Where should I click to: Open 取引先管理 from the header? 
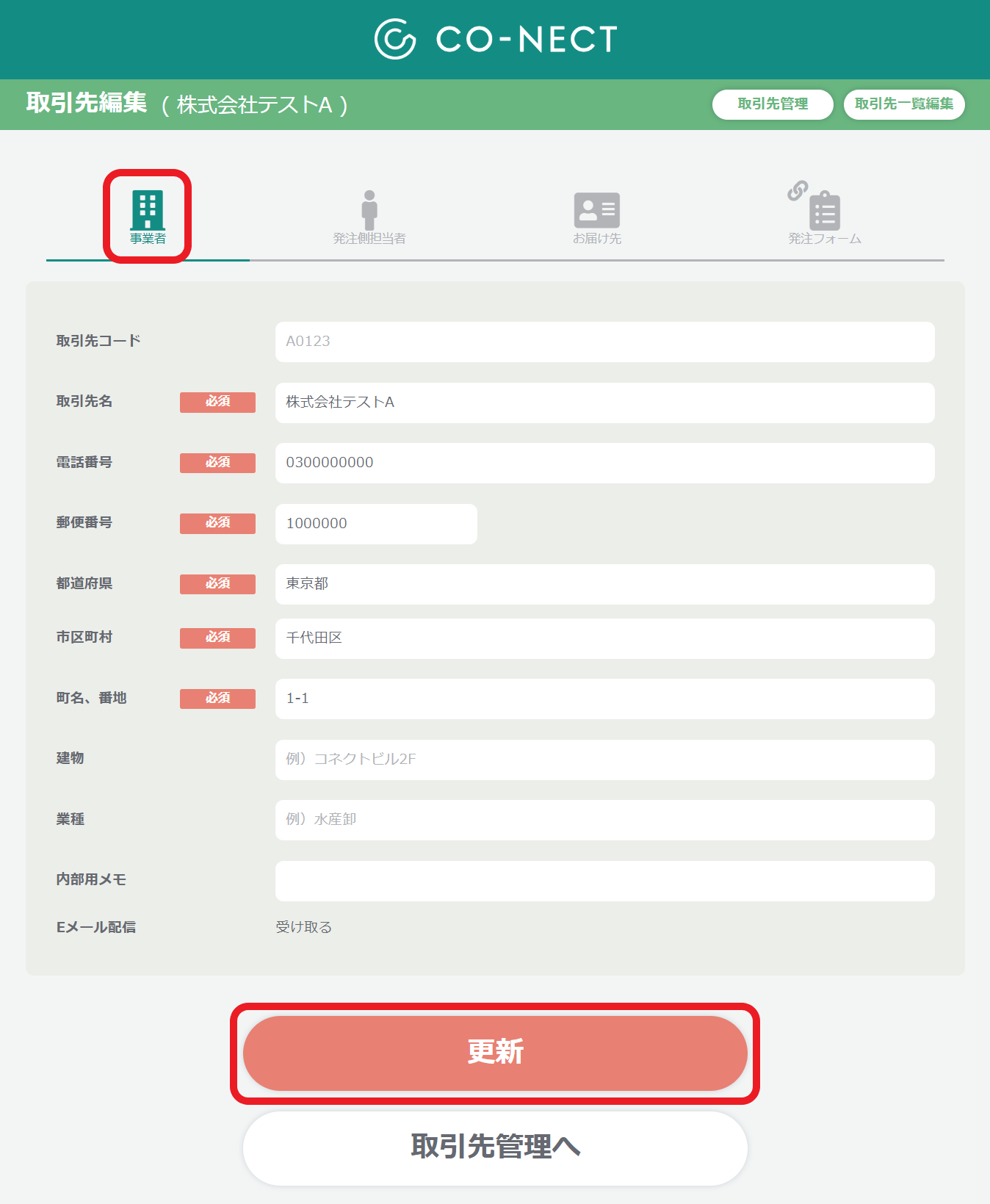pyautogui.click(x=773, y=104)
